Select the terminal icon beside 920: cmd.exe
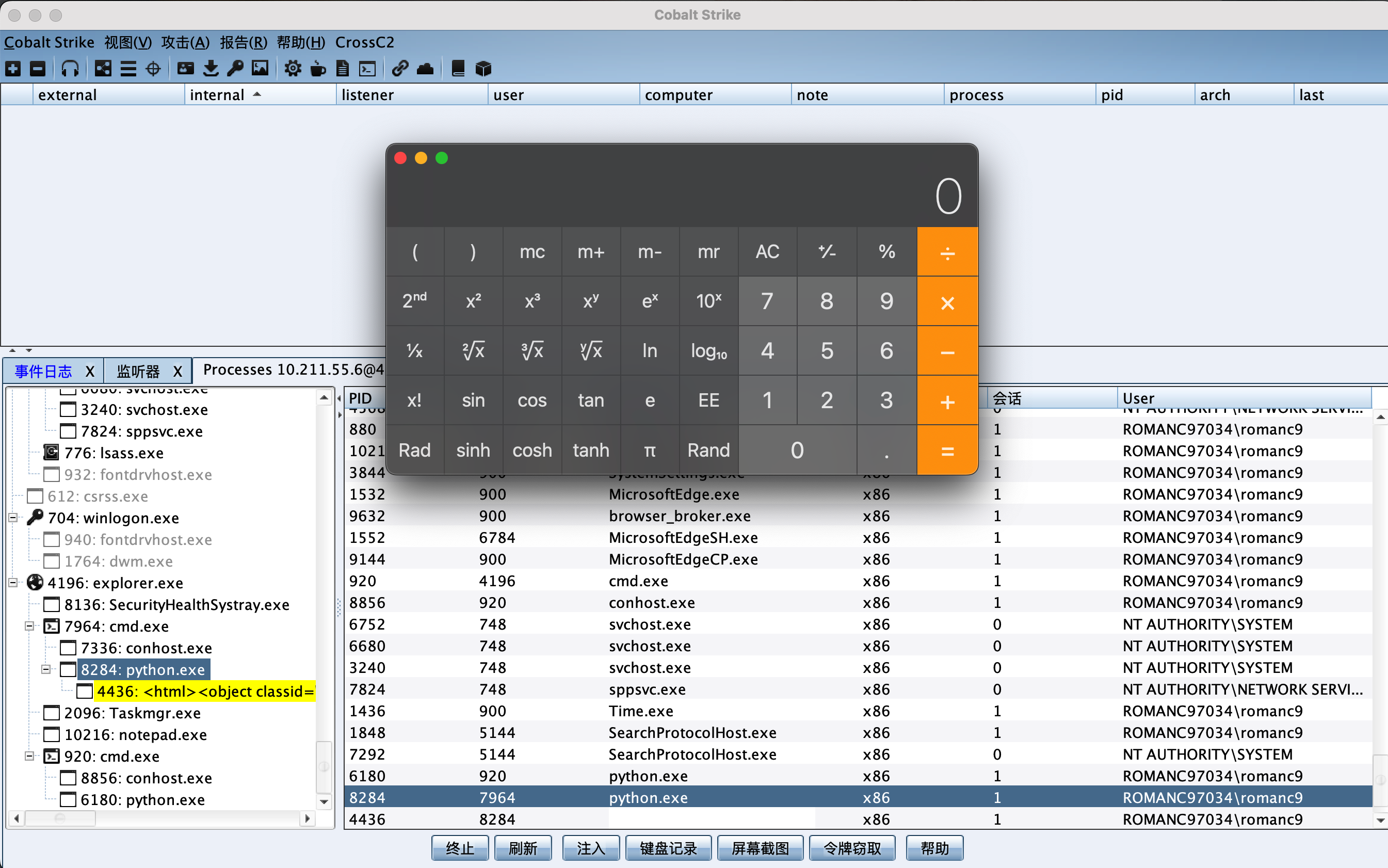Screen dimensions: 1388x868 tap(52, 756)
